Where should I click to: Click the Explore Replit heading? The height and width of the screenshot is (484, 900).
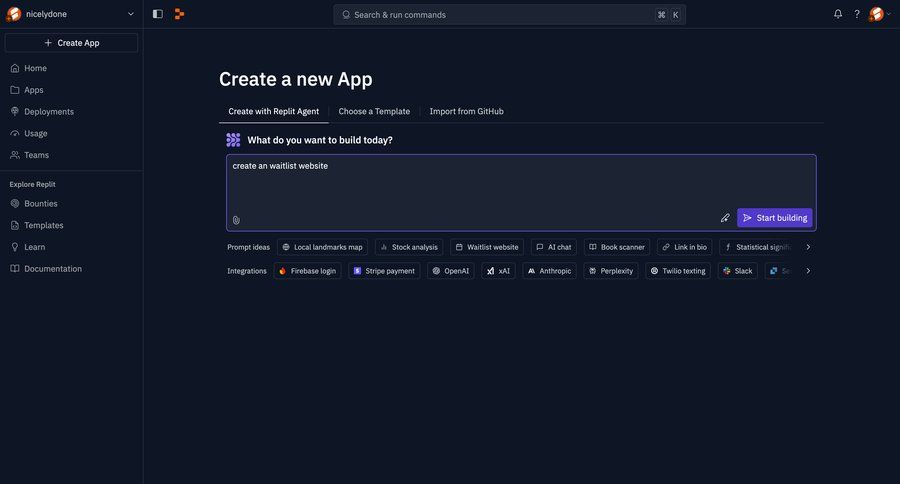click(33, 184)
